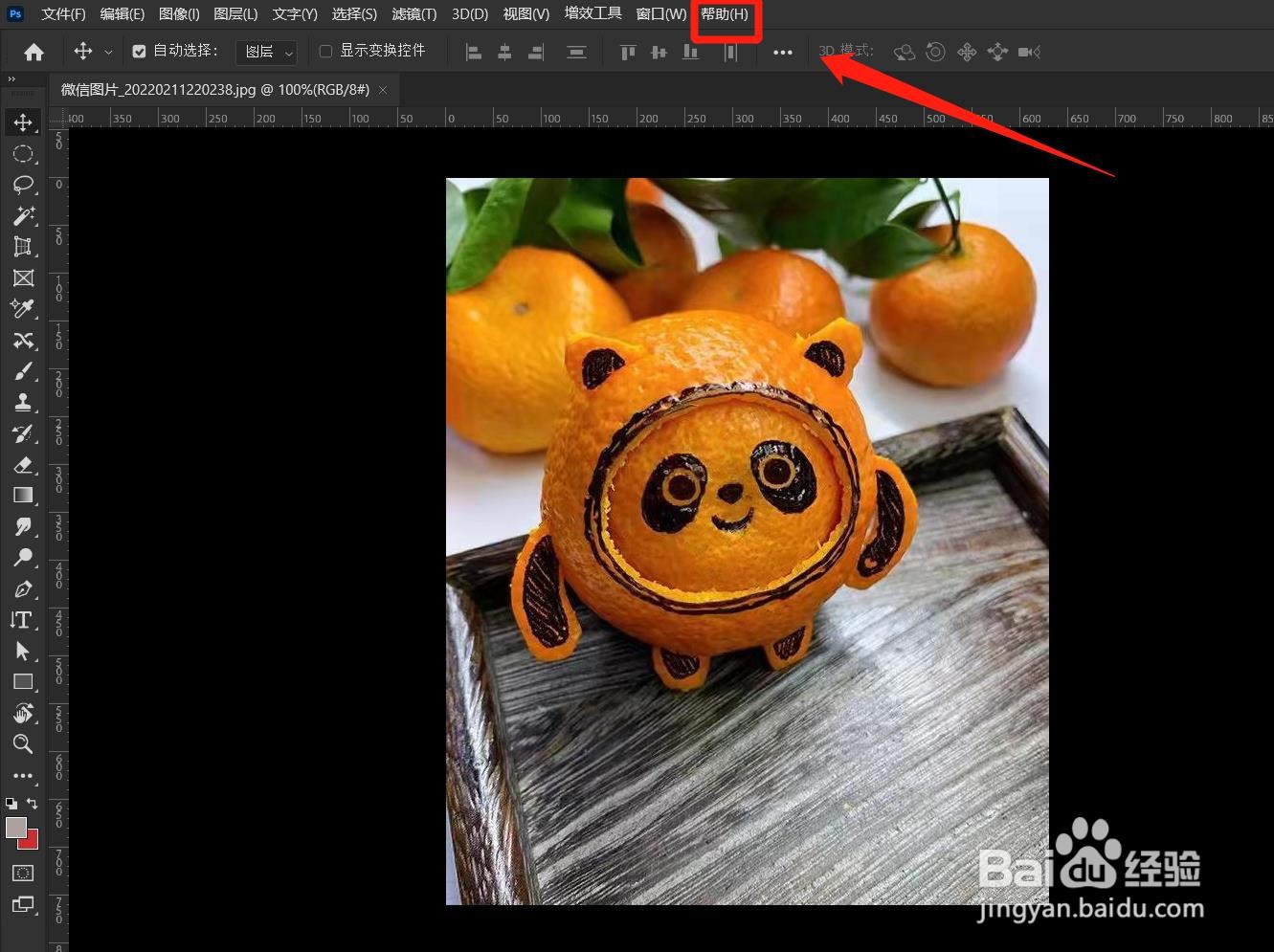Switch to the 微信图片 document tab
Image resolution: width=1274 pixels, height=952 pixels.
pyautogui.click(x=211, y=89)
